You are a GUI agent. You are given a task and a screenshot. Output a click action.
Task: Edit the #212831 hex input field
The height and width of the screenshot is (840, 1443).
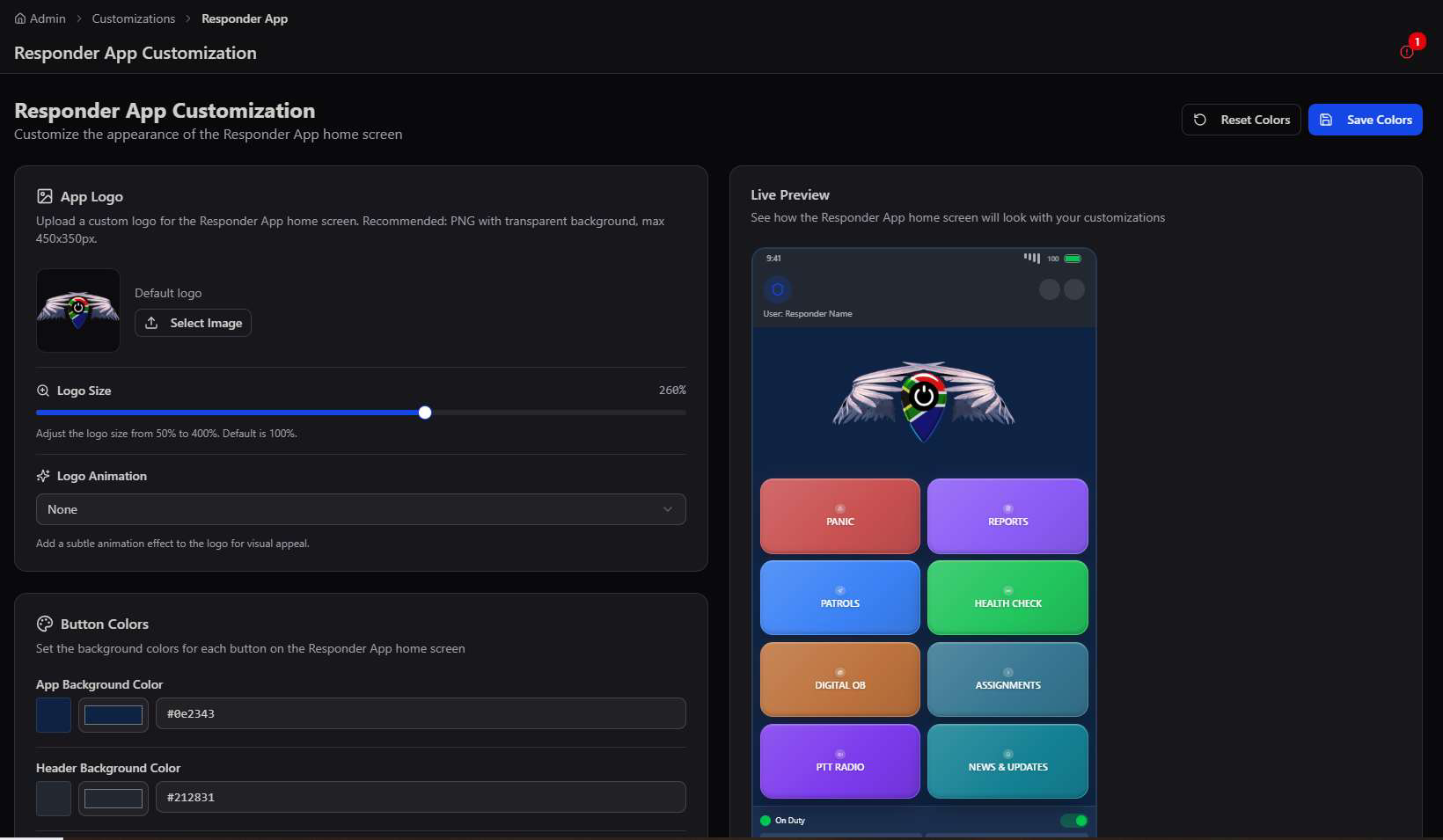[421, 797]
